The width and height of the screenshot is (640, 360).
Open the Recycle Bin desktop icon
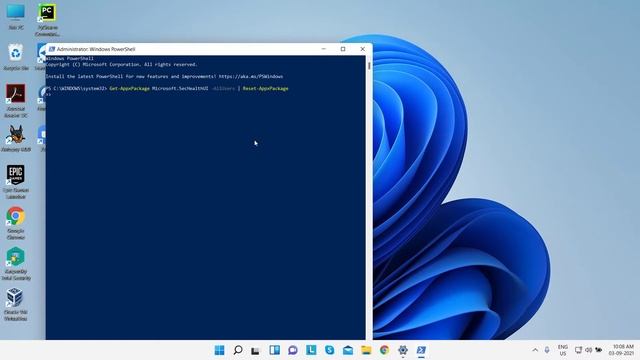pos(16,57)
